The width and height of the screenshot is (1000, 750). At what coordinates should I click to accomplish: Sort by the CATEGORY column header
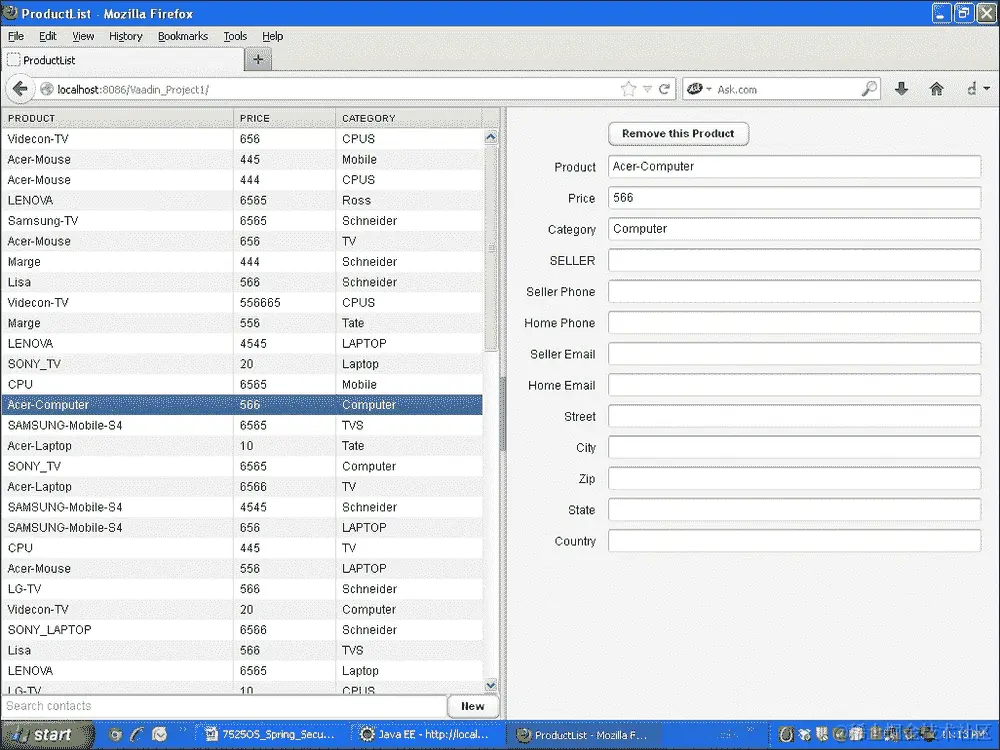pos(409,118)
